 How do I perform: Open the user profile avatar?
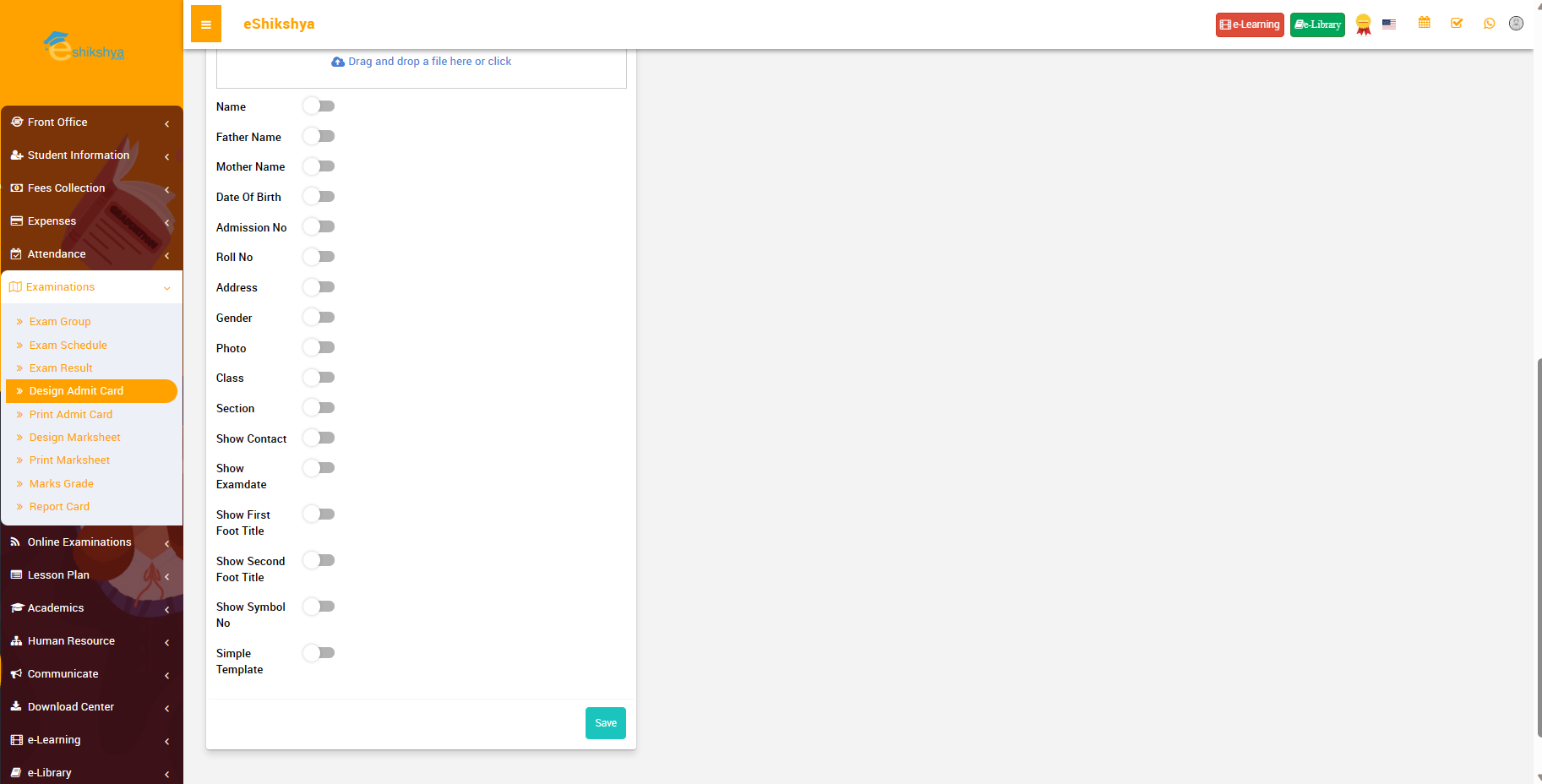click(1517, 24)
